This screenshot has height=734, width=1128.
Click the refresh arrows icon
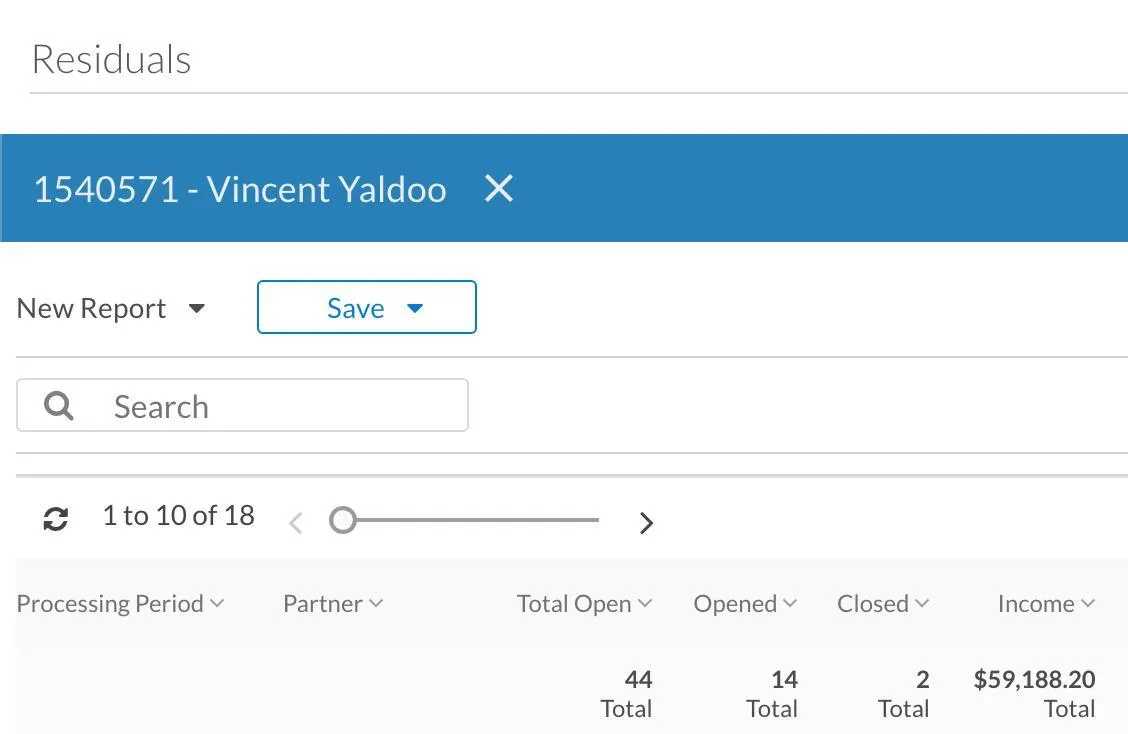pos(56,519)
